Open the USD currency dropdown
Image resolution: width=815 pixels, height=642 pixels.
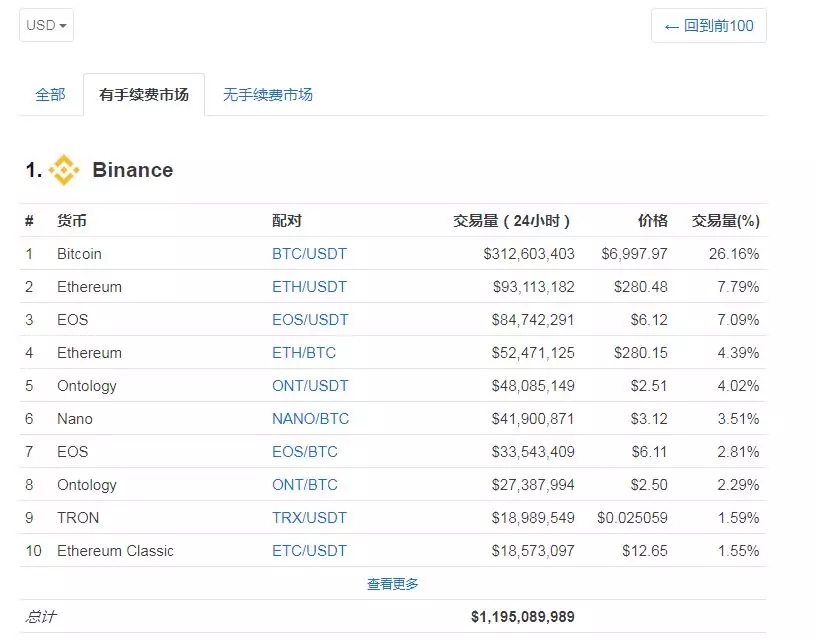coord(45,25)
